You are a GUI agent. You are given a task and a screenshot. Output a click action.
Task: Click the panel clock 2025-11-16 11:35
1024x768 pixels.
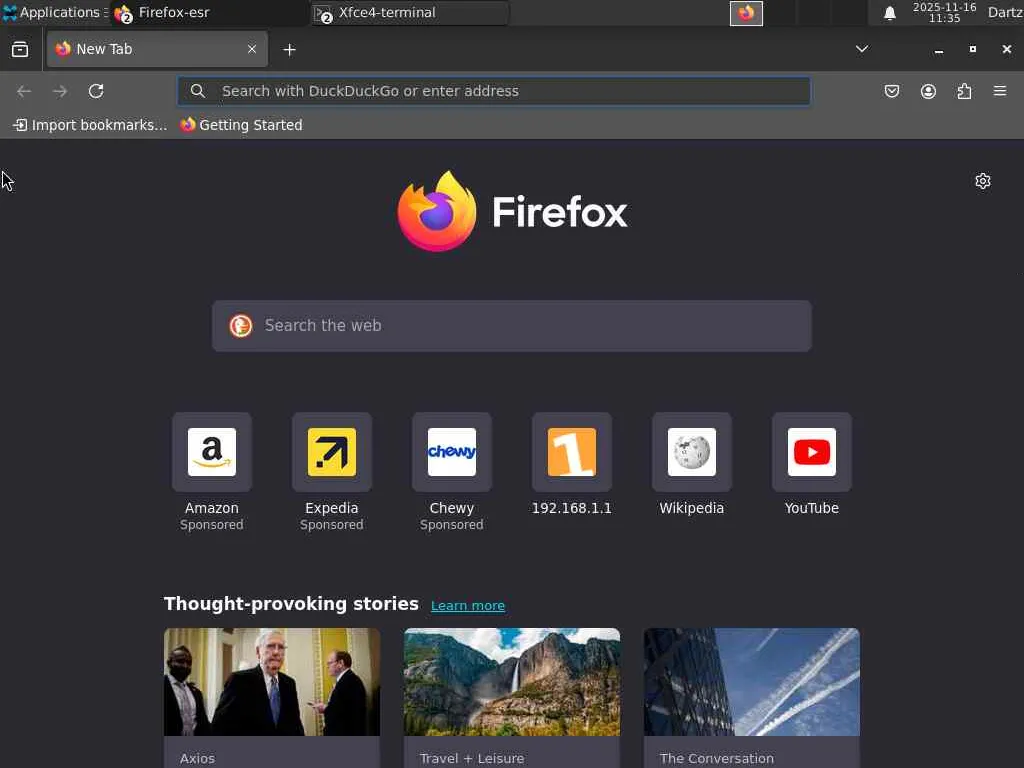(944, 12)
